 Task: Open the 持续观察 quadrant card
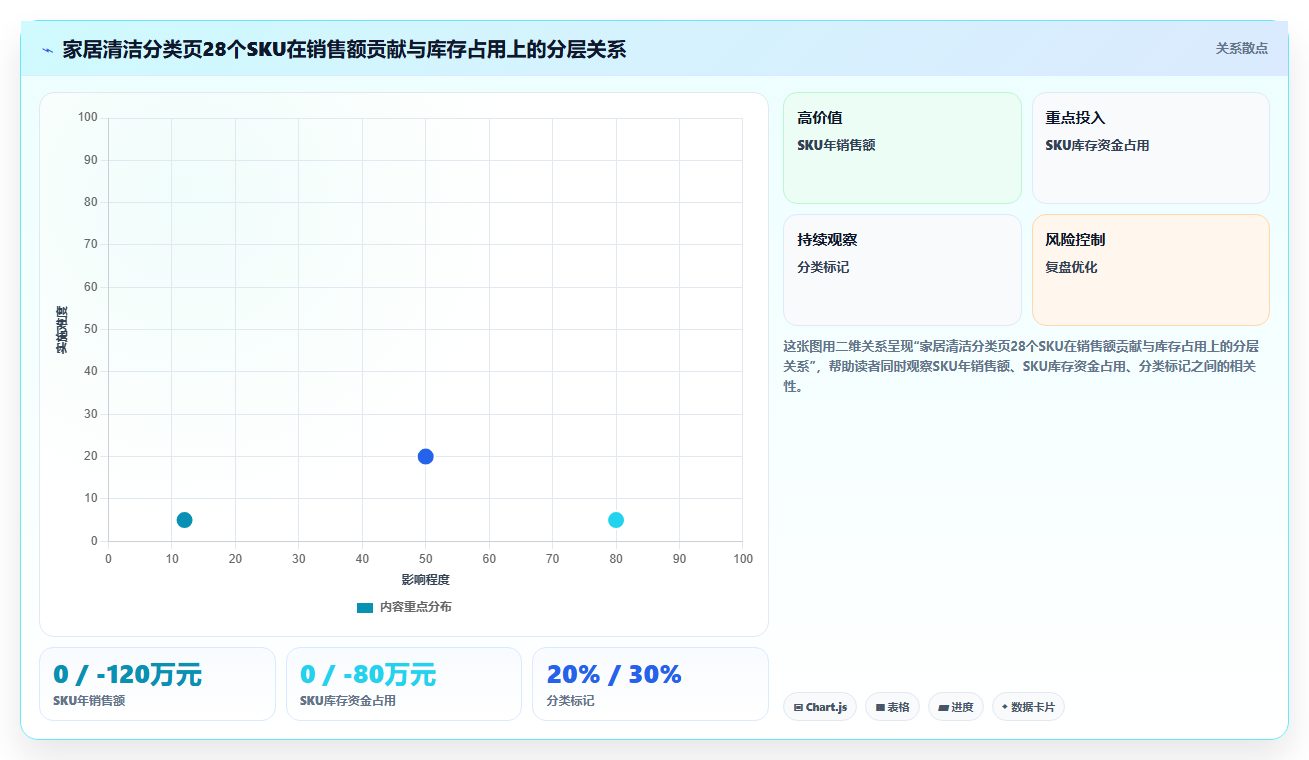902,270
